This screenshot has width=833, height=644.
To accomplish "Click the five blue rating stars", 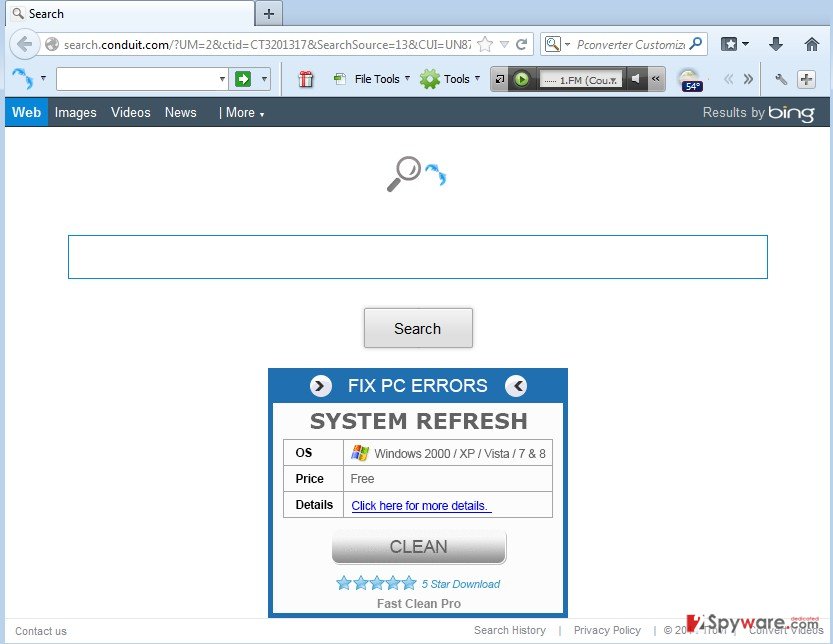I will [376, 583].
